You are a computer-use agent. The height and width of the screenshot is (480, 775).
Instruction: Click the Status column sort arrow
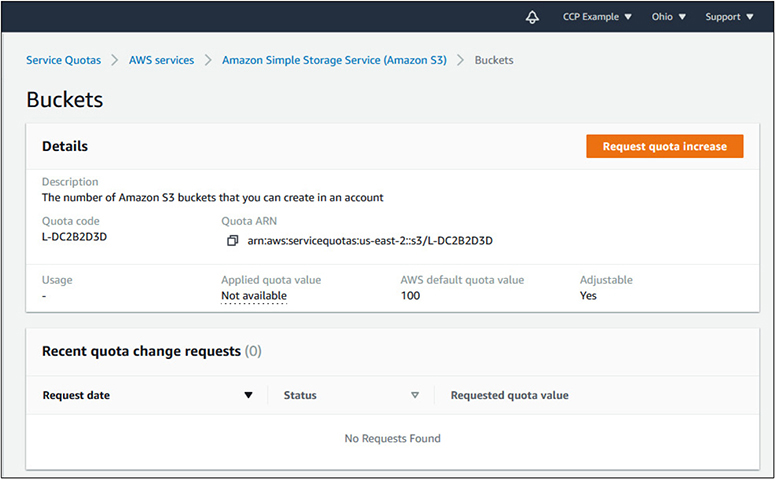point(415,396)
